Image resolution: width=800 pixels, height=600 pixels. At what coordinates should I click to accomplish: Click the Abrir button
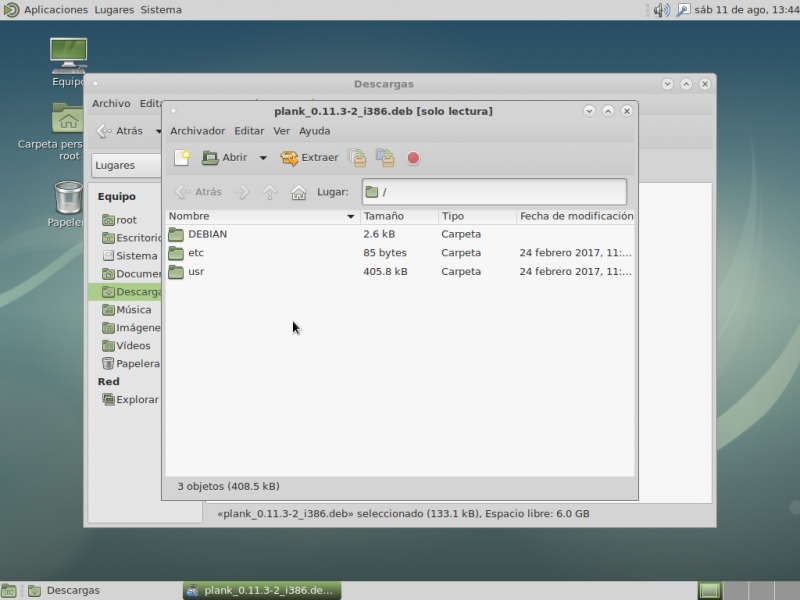pyautogui.click(x=225, y=157)
